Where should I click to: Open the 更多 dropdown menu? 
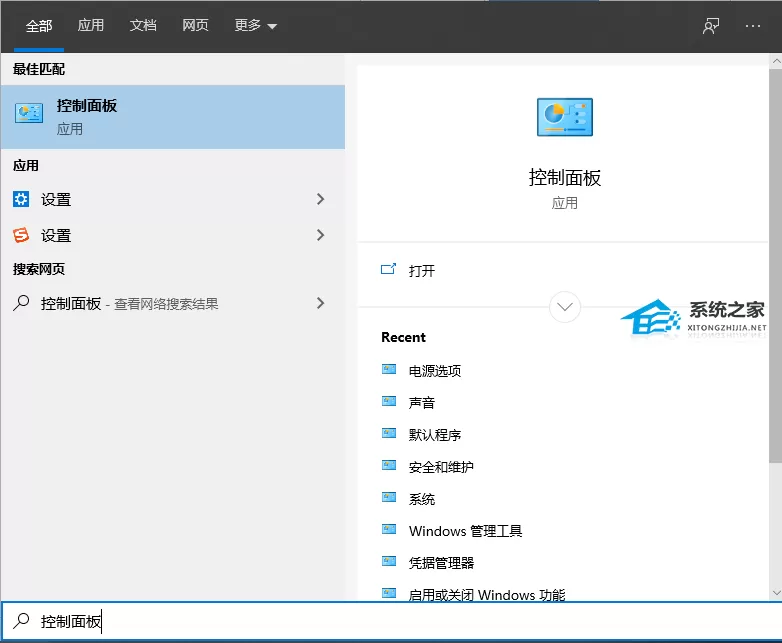(x=255, y=25)
